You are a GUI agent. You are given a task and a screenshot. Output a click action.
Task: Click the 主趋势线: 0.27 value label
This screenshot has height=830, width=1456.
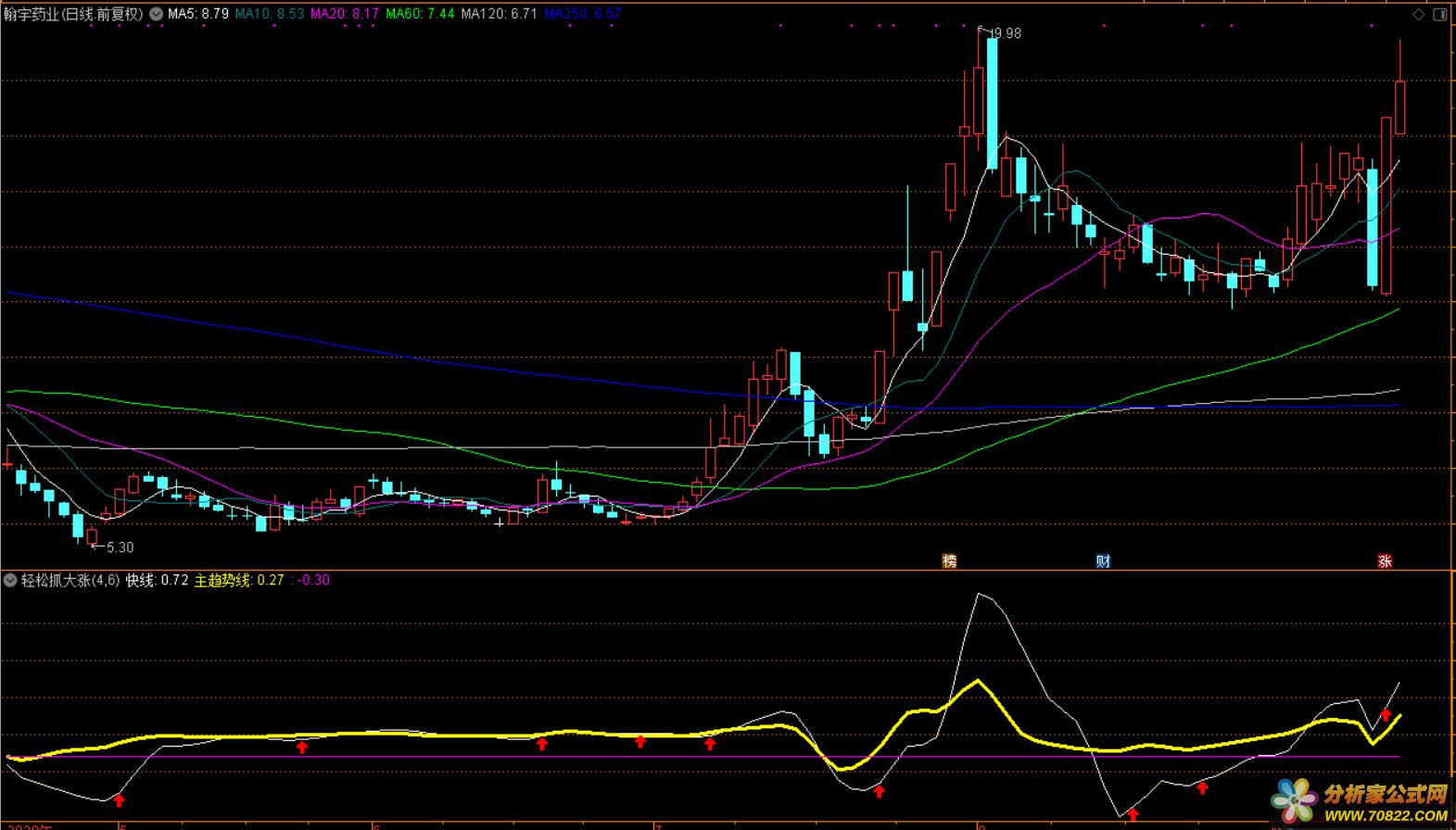pyautogui.click(x=239, y=581)
